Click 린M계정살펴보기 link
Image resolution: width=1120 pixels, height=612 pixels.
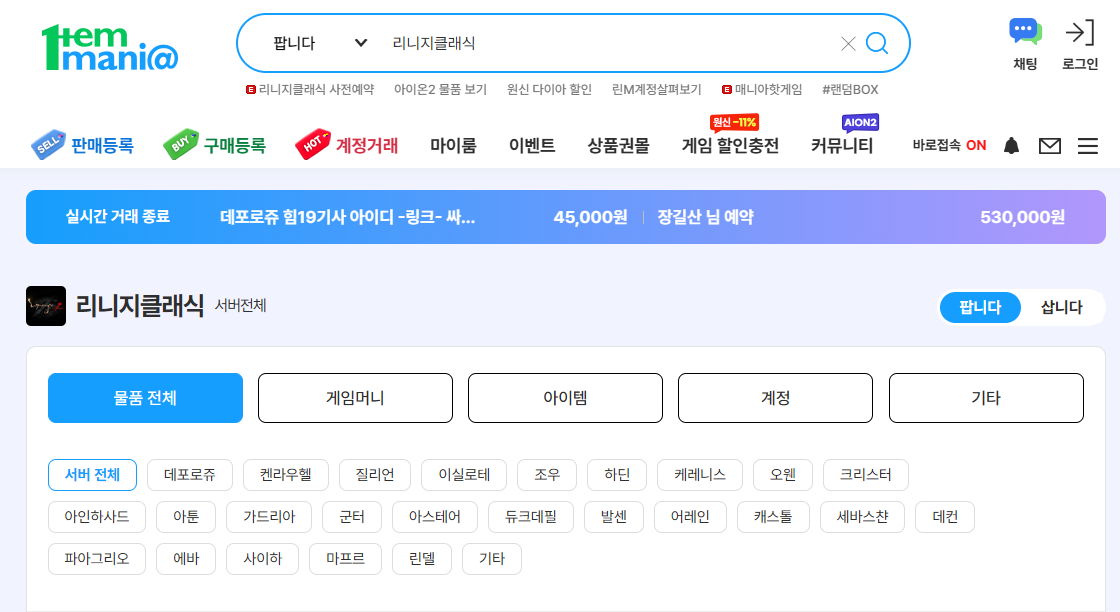(656, 89)
